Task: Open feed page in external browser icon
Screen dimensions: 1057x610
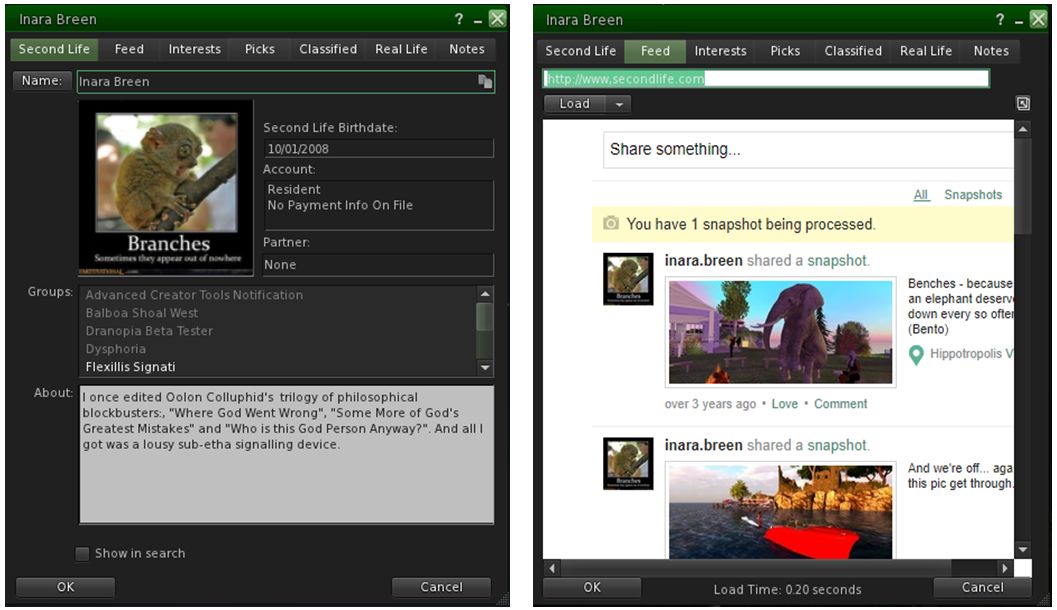Action: 1022,104
